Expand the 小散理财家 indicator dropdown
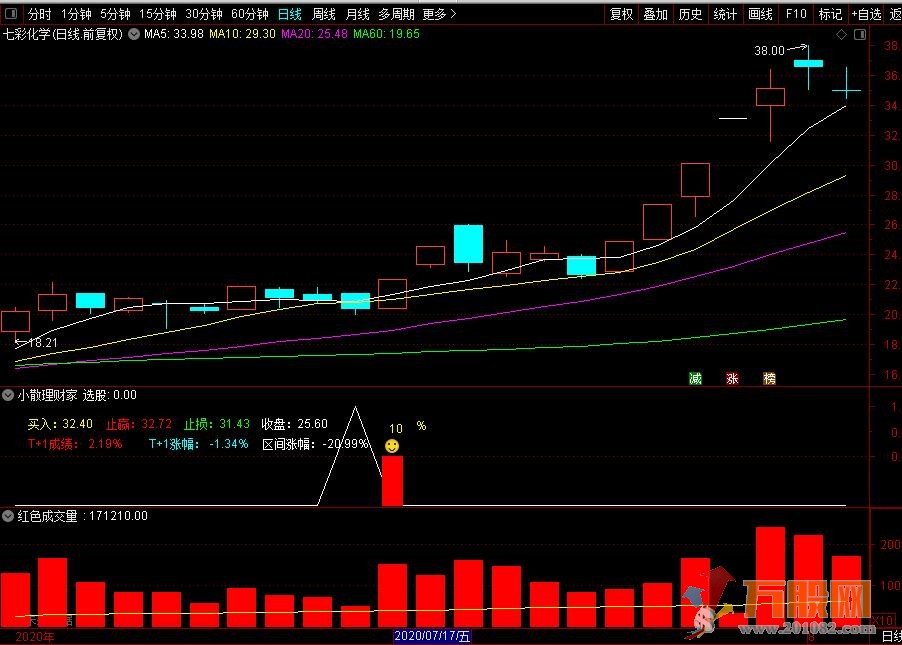902x645 pixels. click(7, 395)
